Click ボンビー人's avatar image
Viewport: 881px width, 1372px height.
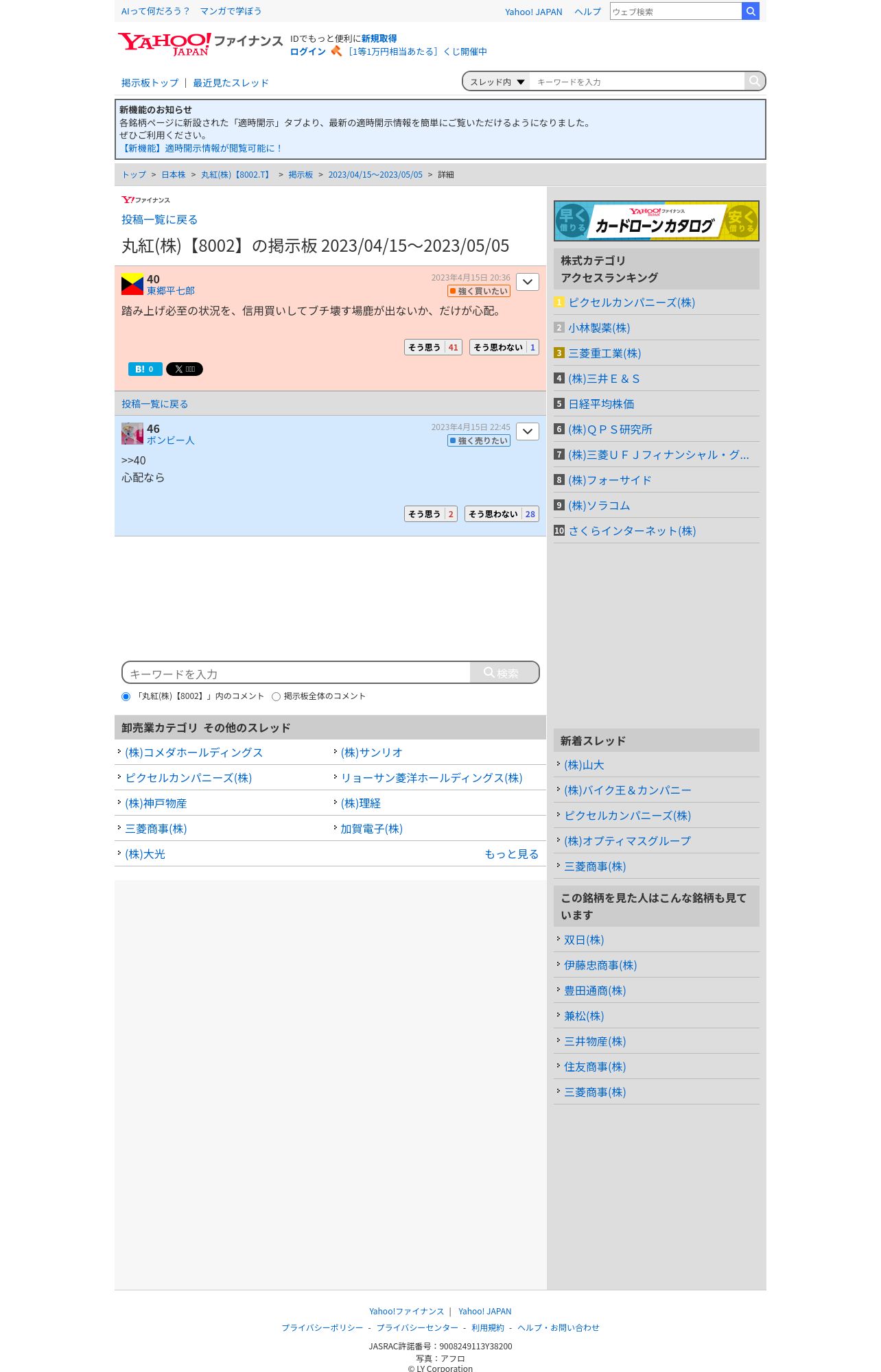coord(132,434)
